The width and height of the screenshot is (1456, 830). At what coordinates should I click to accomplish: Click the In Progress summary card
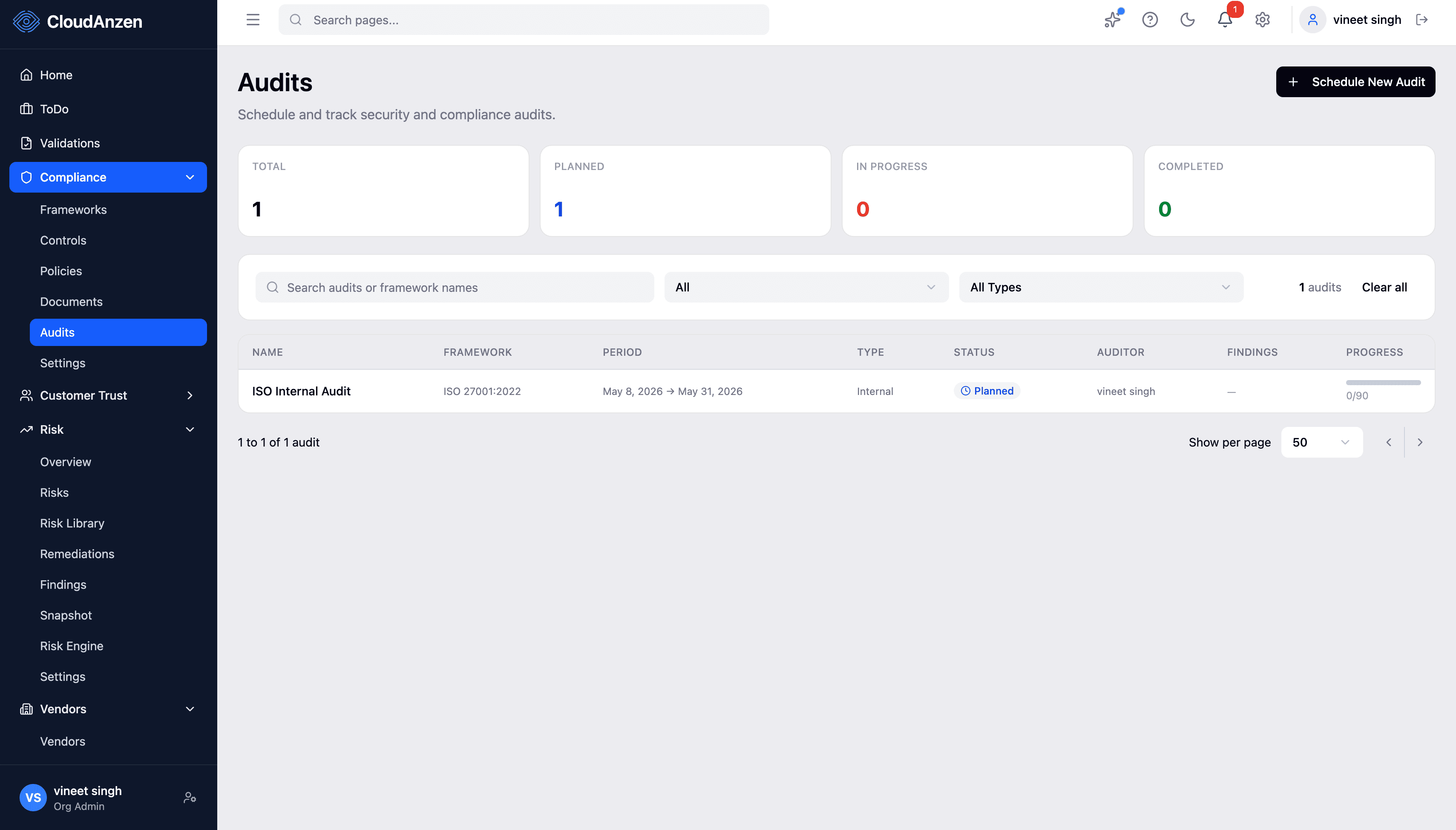987,191
